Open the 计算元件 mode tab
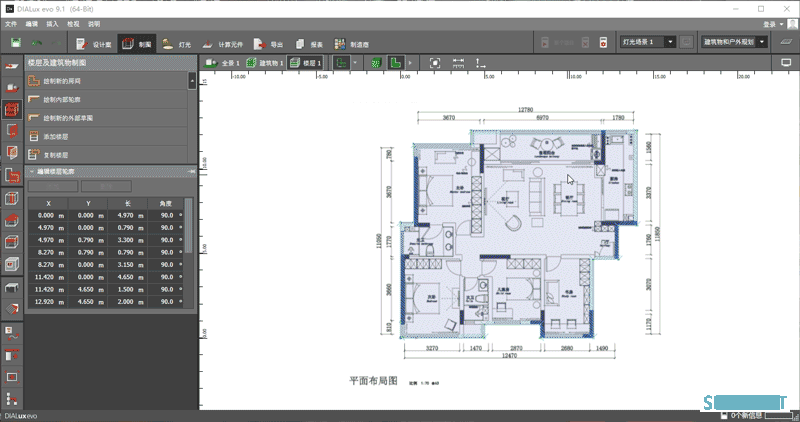800x422 pixels. click(222, 44)
